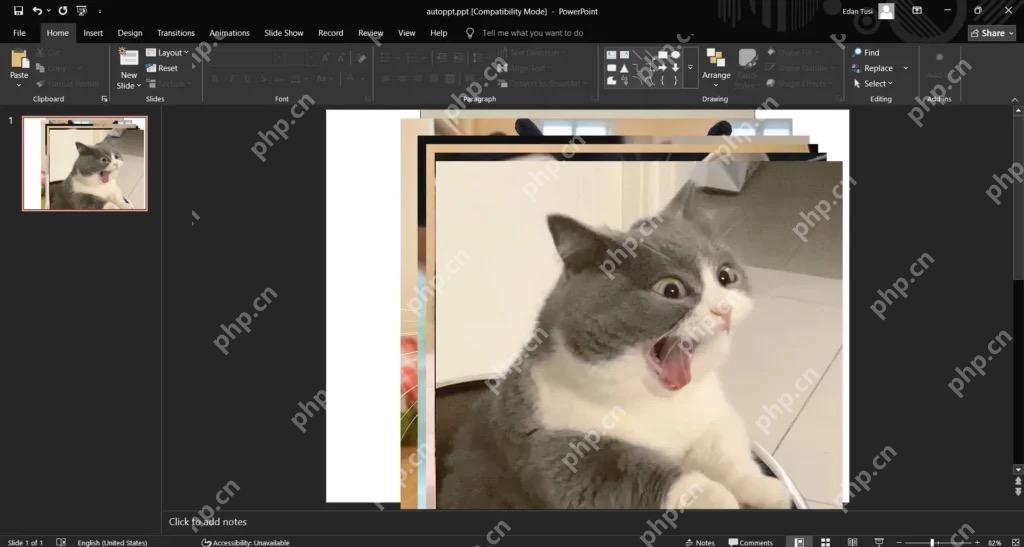
Task: Switch to the Slide Show tab
Action: (x=283, y=33)
